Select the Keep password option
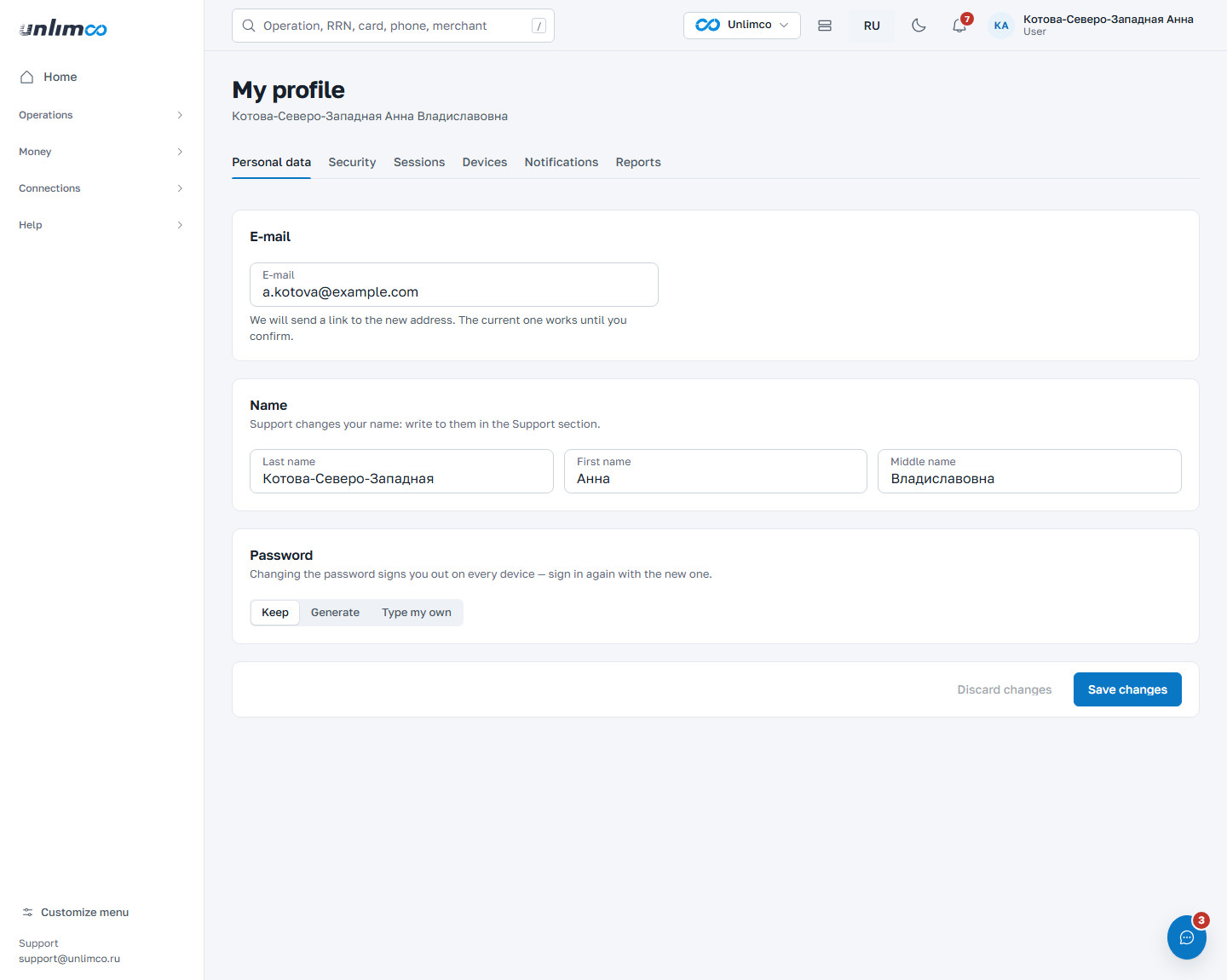 275,613
